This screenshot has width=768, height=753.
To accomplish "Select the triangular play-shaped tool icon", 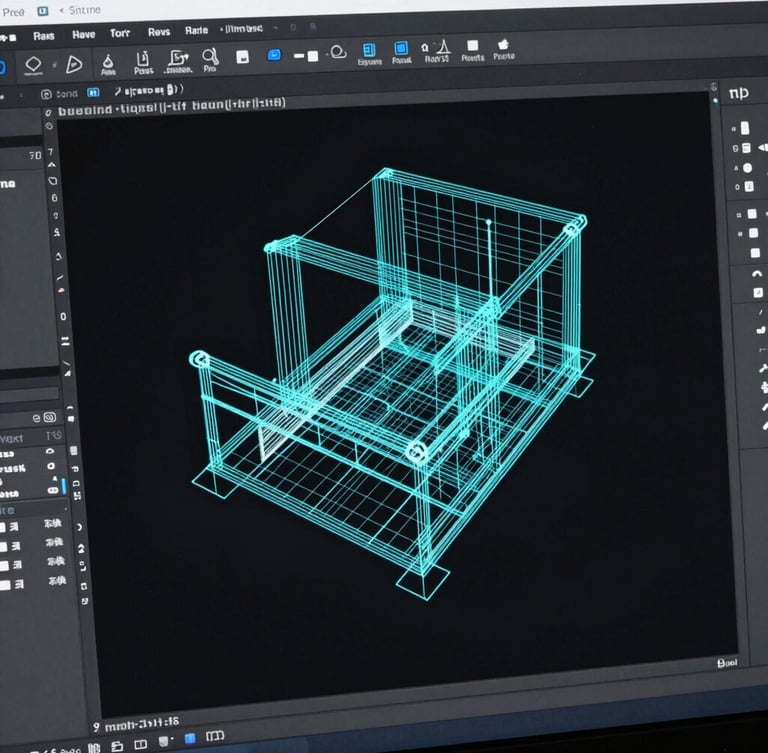I will 73,64.
